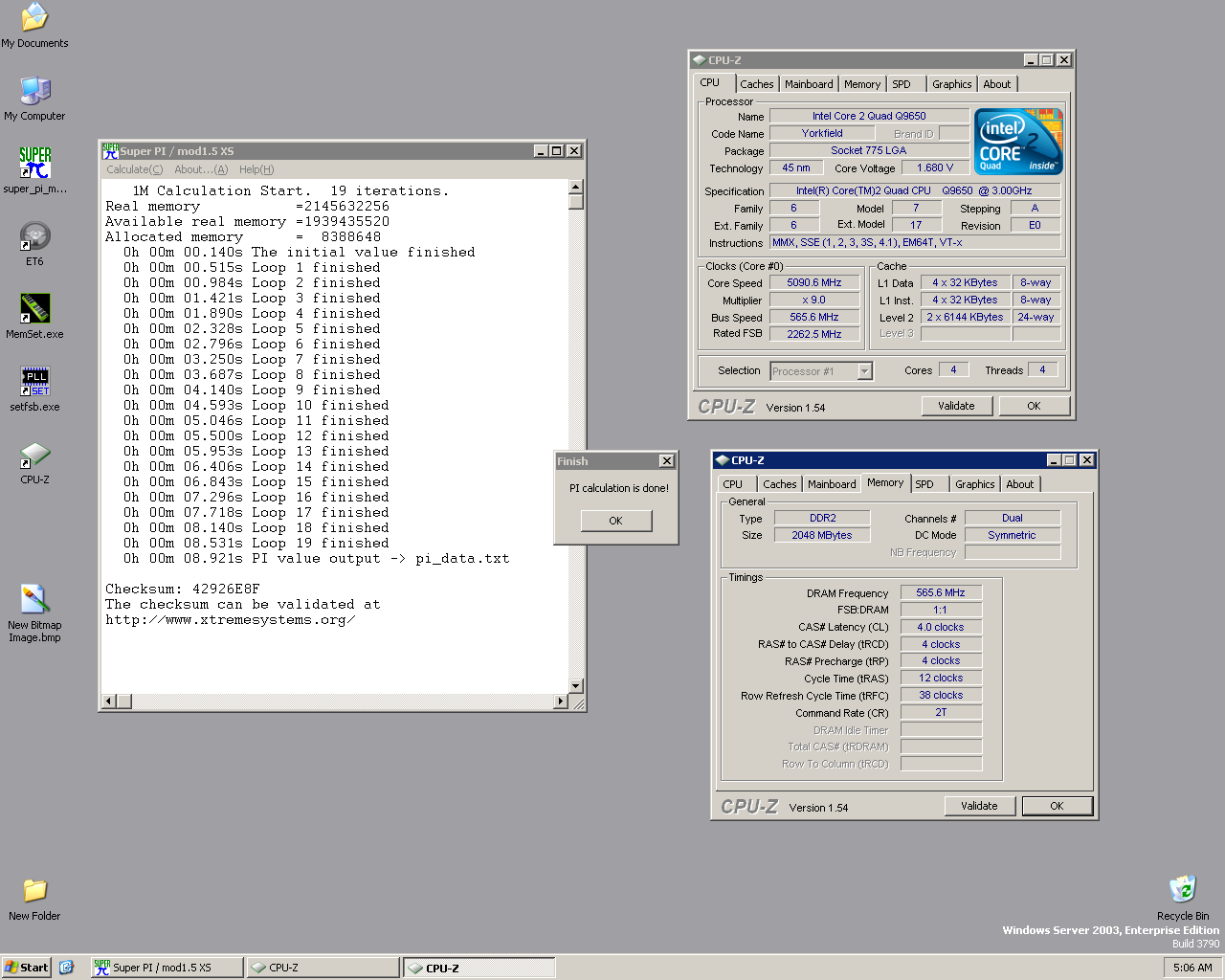1225x980 pixels.
Task: Open My Computer desktop icon
Action: (34, 99)
